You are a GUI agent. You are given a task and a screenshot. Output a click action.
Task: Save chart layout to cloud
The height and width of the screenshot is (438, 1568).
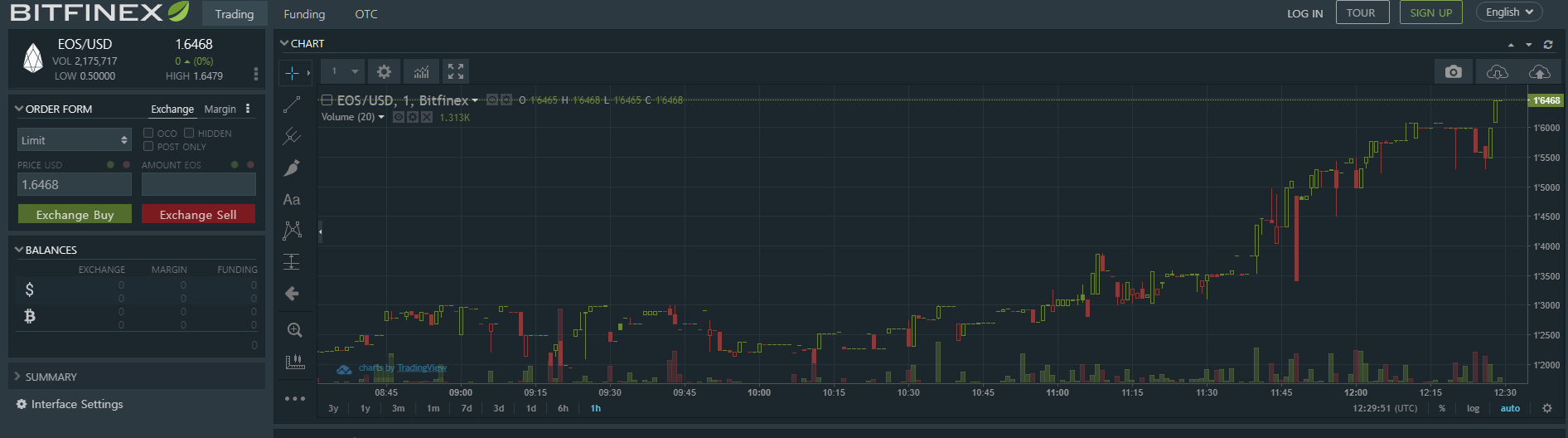(x=1539, y=72)
